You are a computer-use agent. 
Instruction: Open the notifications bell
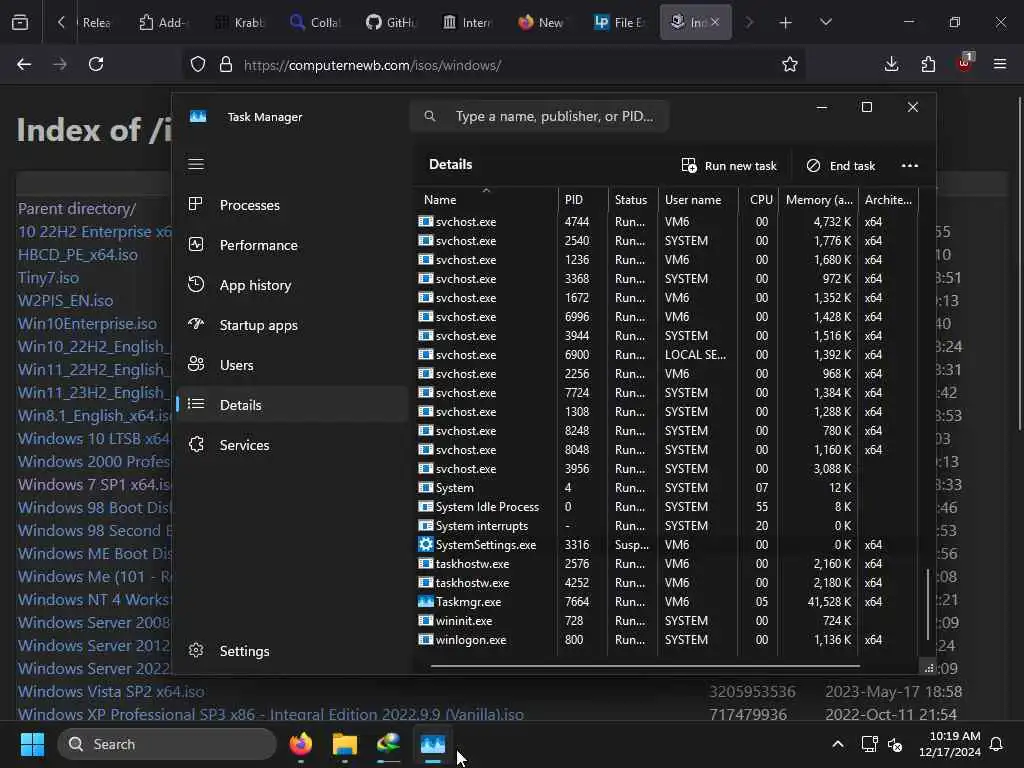pyautogui.click(x=997, y=744)
